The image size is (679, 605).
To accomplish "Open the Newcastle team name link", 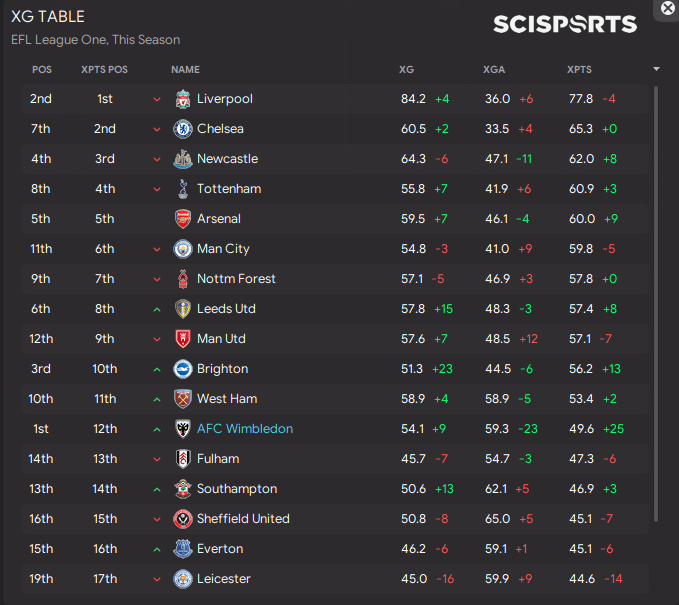I will (227, 159).
